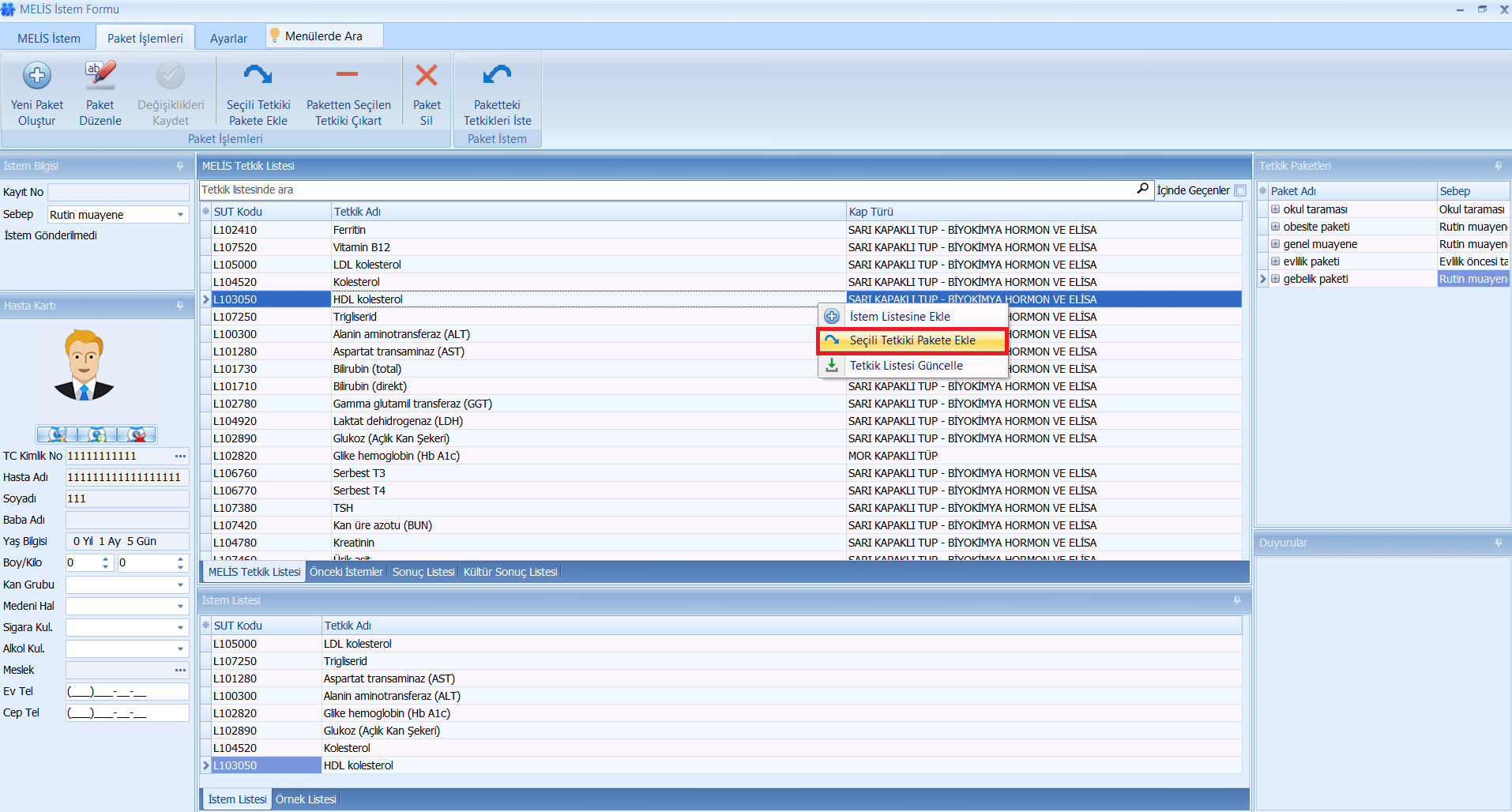Viewport: 1512px width, 812px height.
Task: Select the Vitamin B12 row
Action: coord(720,247)
